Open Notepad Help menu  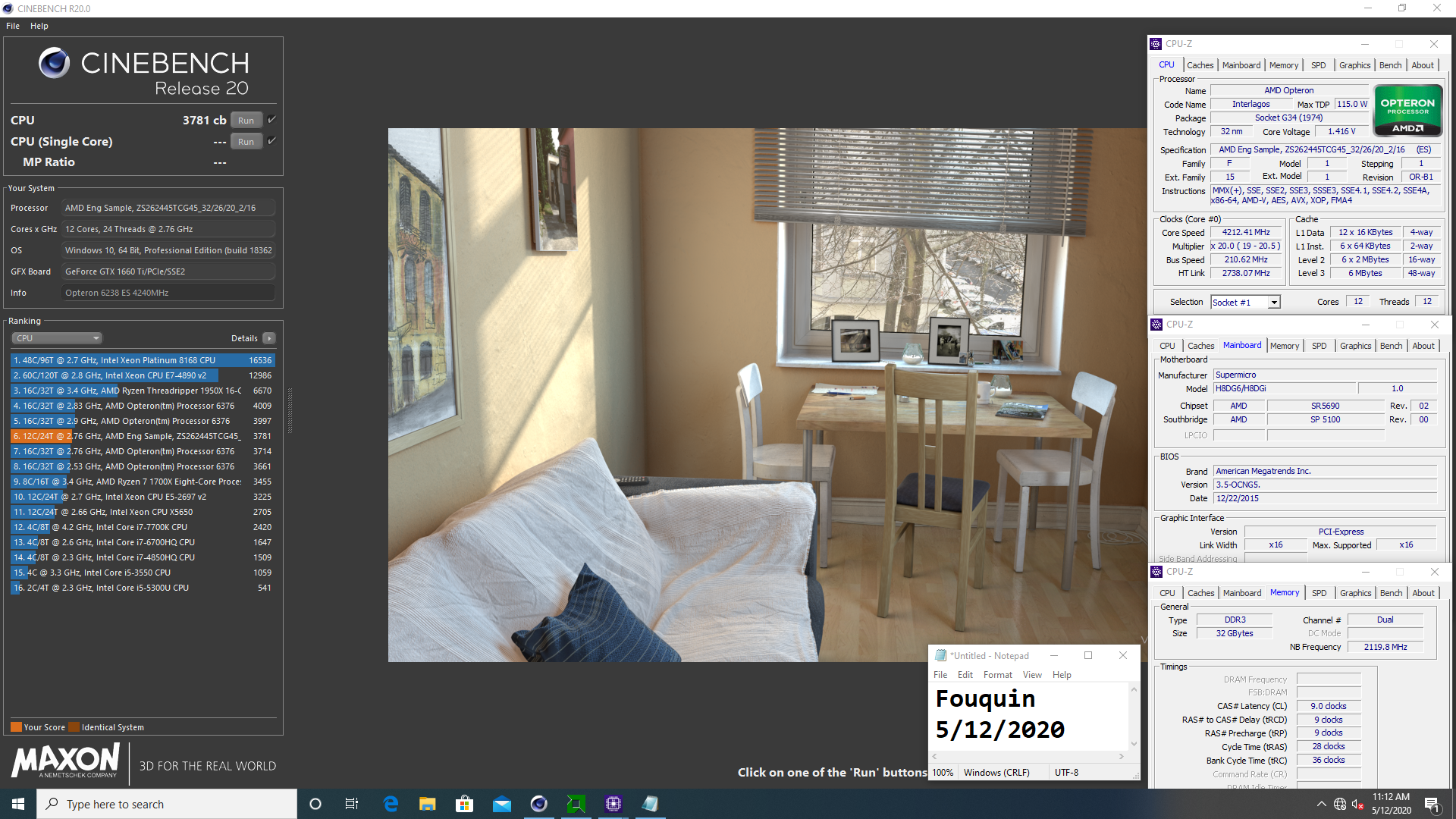(1062, 675)
